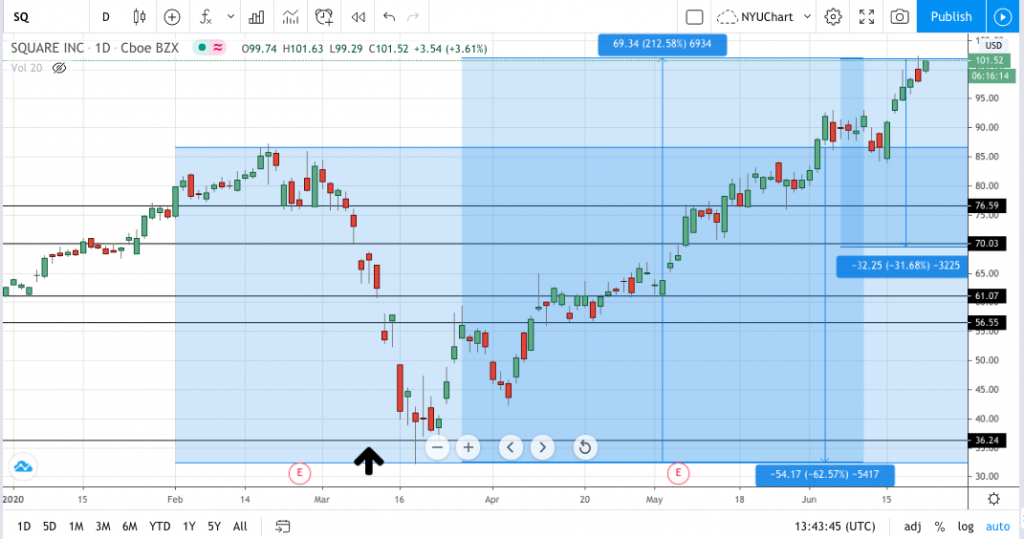Click the alarm clock alert icon
Viewport: 1024px width, 539px height.
(x=324, y=17)
